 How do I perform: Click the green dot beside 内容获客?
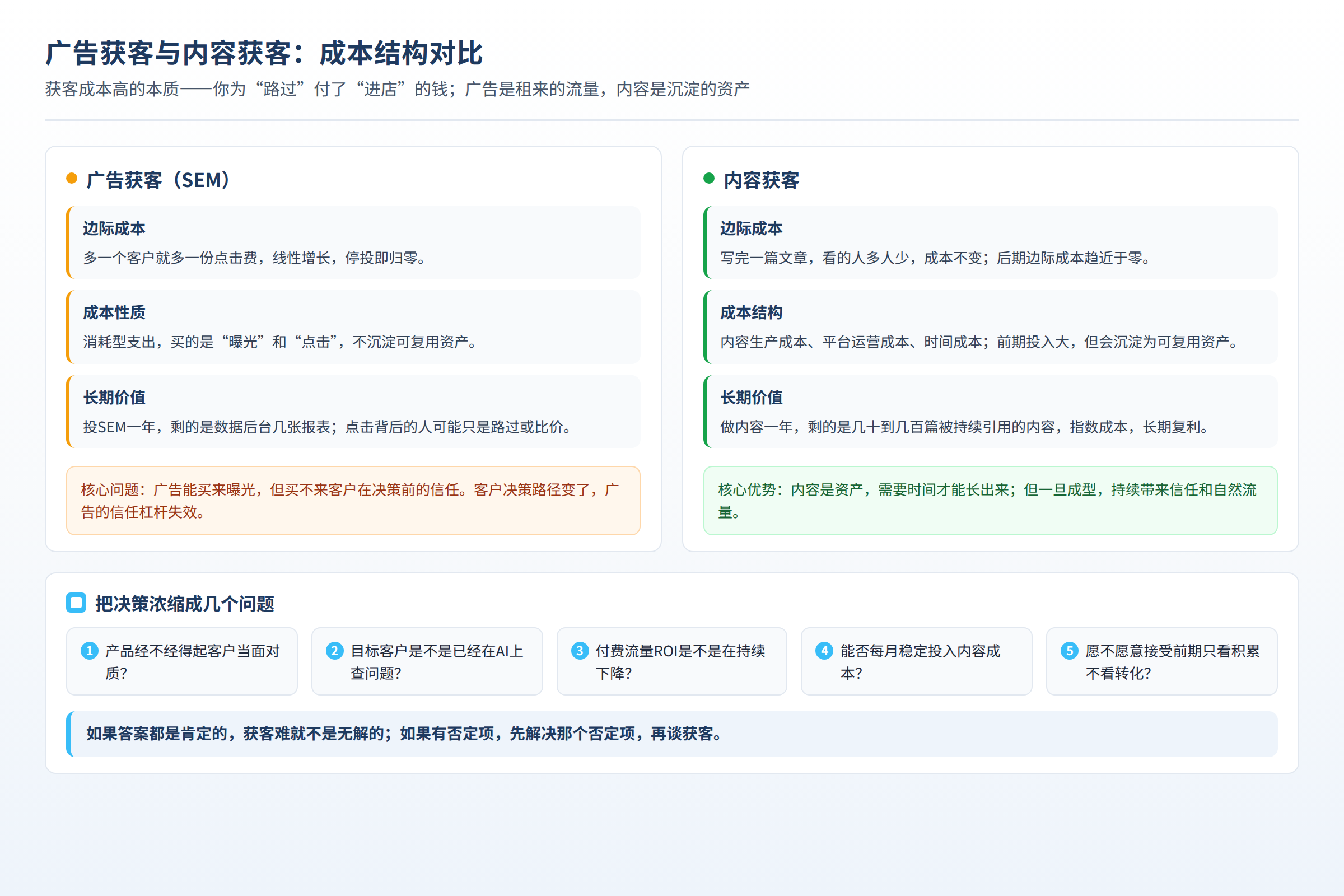pyautogui.click(x=709, y=178)
